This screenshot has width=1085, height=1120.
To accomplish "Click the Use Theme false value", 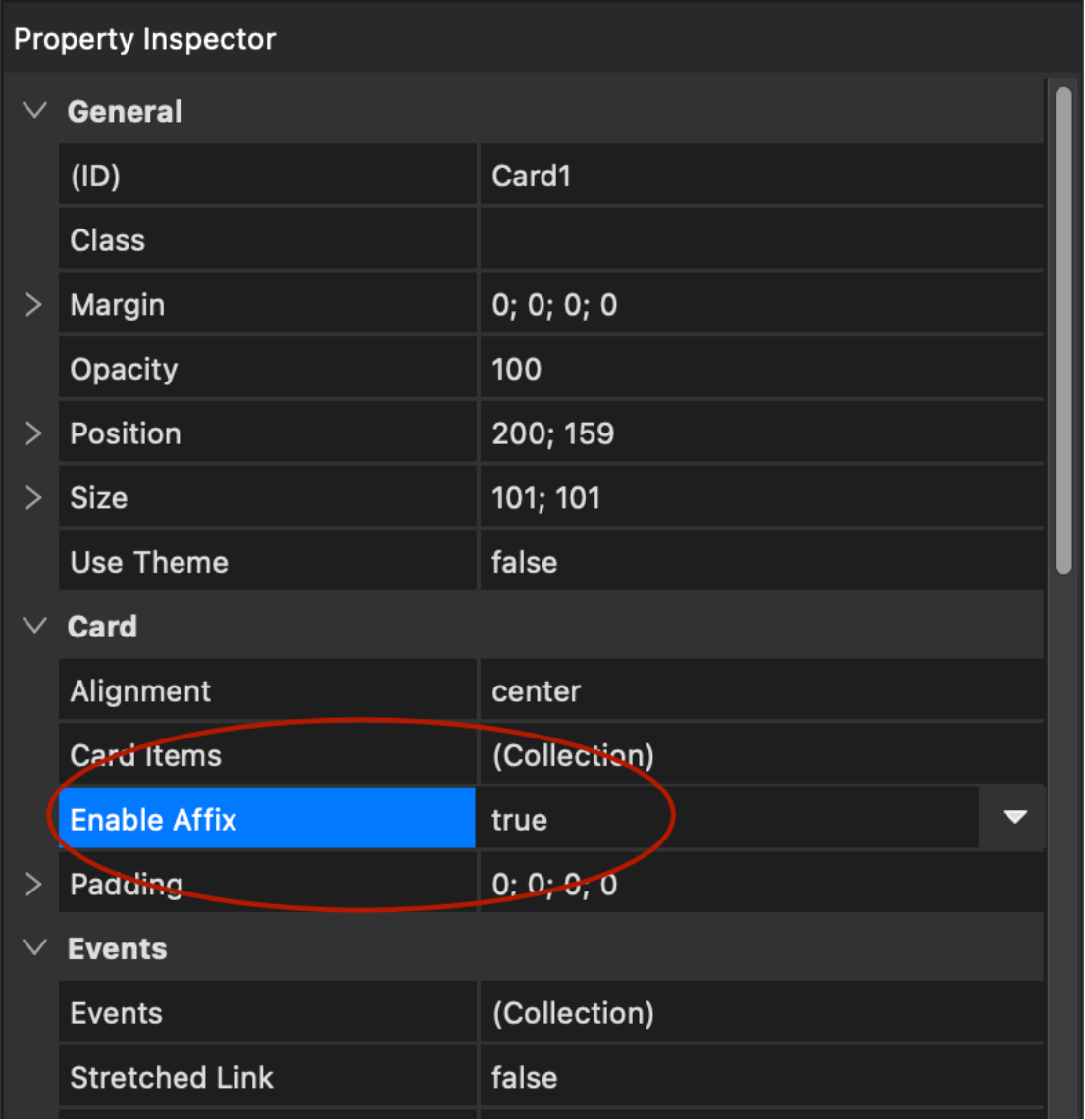I will (x=760, y=563).
